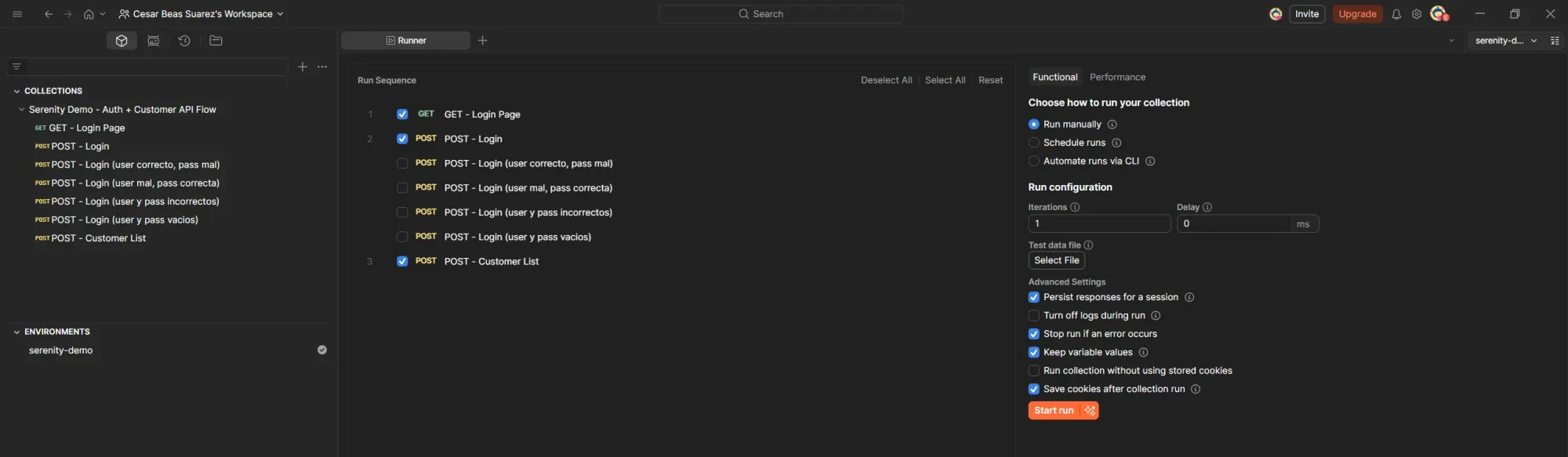Show info for Keep variable values
The height and width of the screenshot is (457, 1568).
tap(1143, 353)
